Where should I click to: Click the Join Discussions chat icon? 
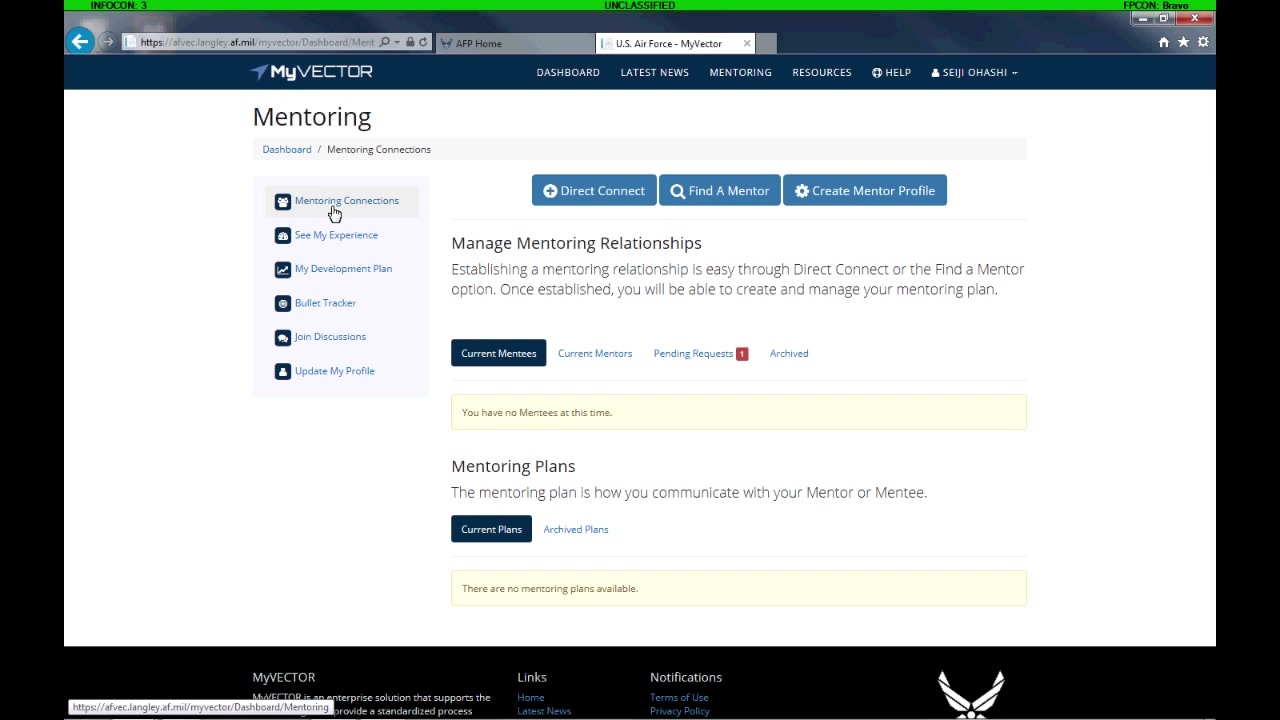[x=283, y=338]
